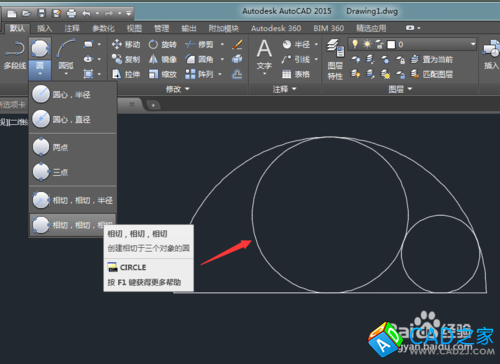Select the 阵列 (Array) tool

pos(199,74)
